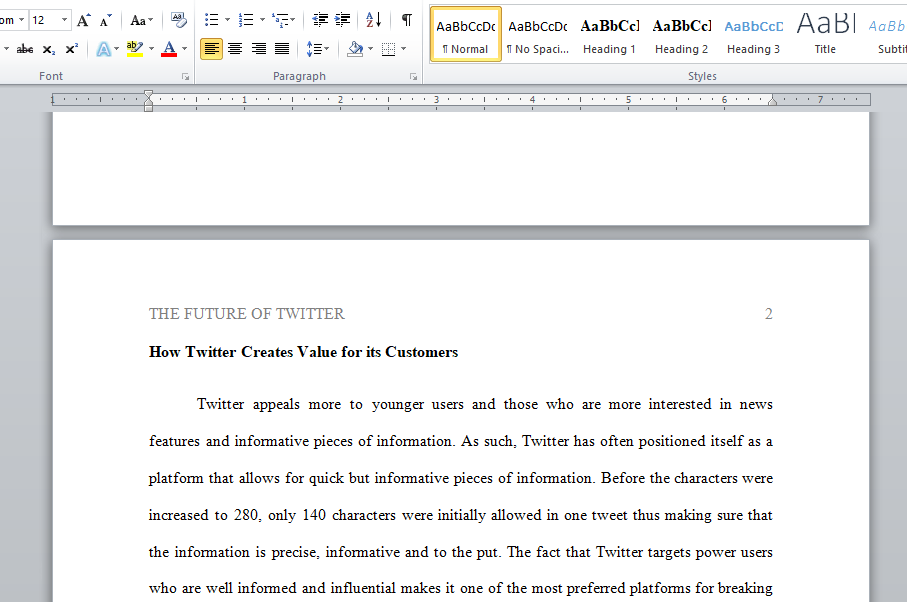Open the Borders dropdown arrow
This screenshot has width=907, height=602.
[x=403, y=49]
